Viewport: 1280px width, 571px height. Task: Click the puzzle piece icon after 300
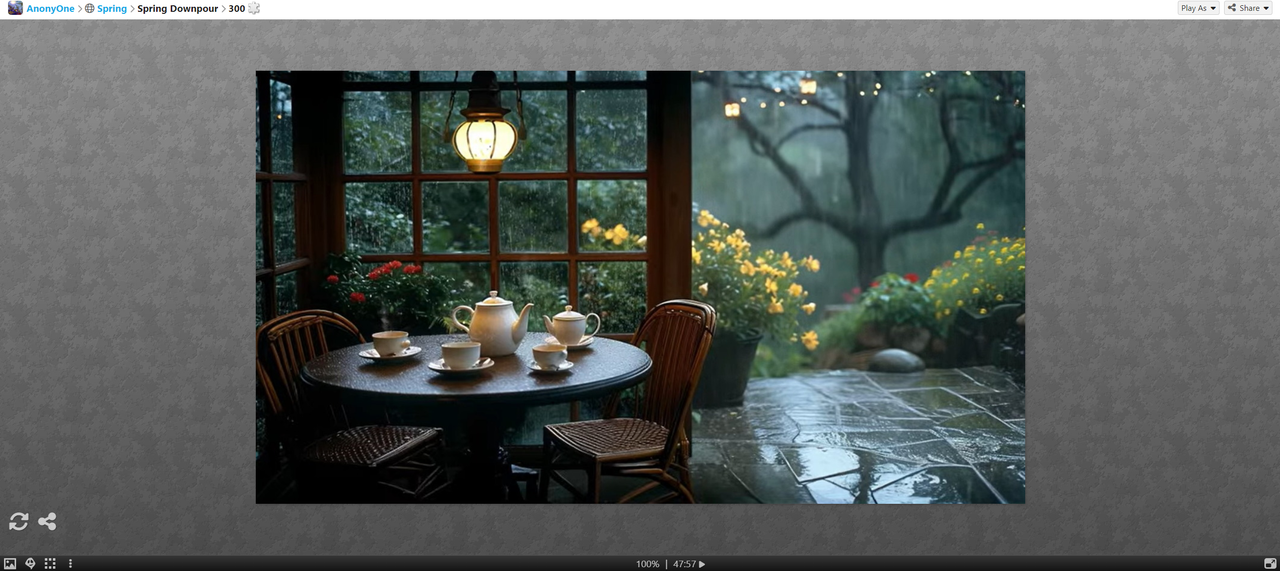click(254, 8)
